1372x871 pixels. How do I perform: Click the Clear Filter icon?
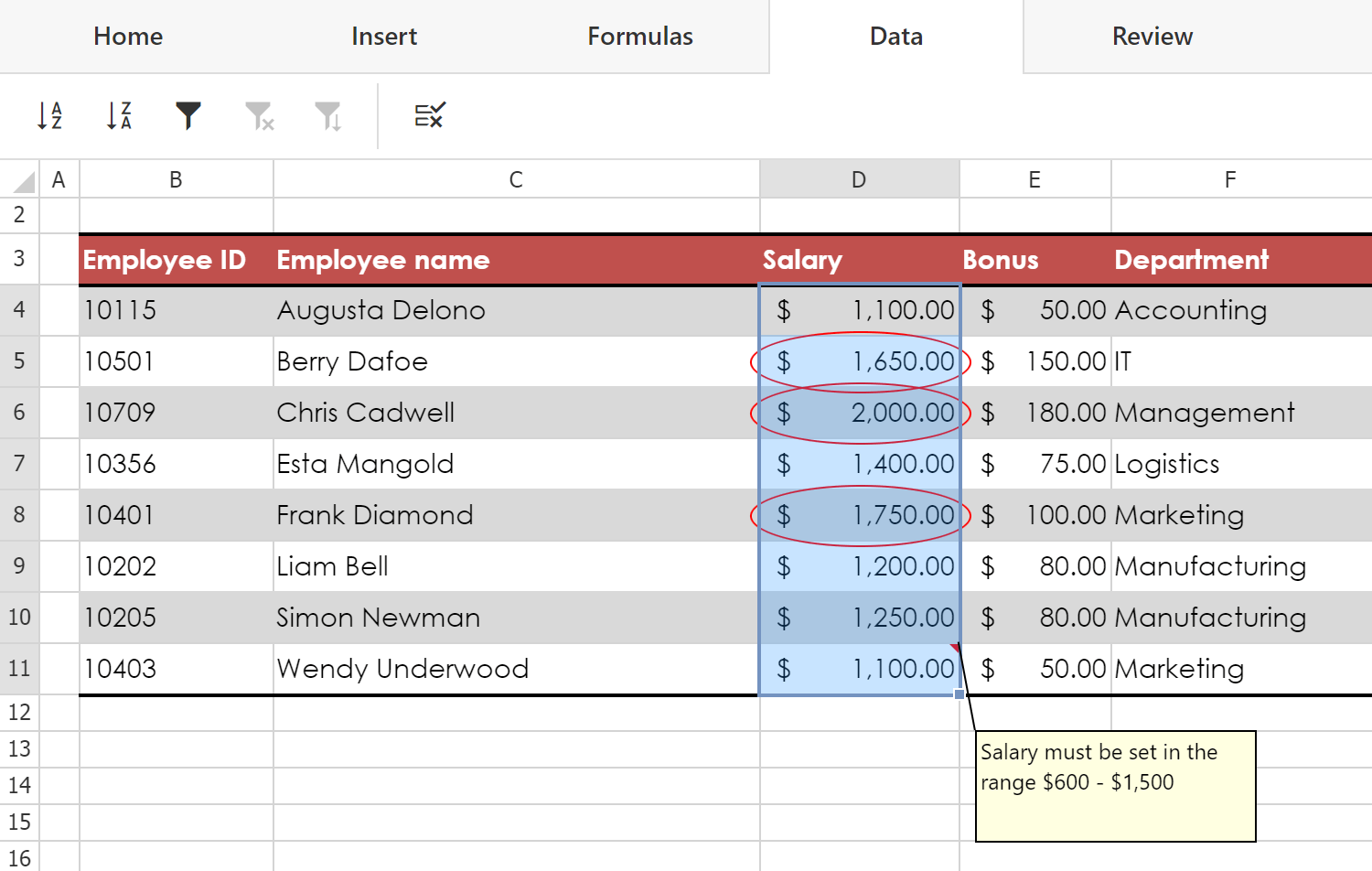pyautogui.click(x=259, y=115)
